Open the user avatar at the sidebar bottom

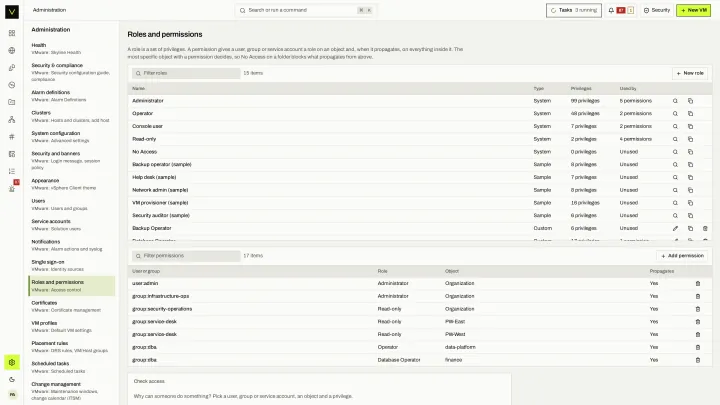point(12,394)
